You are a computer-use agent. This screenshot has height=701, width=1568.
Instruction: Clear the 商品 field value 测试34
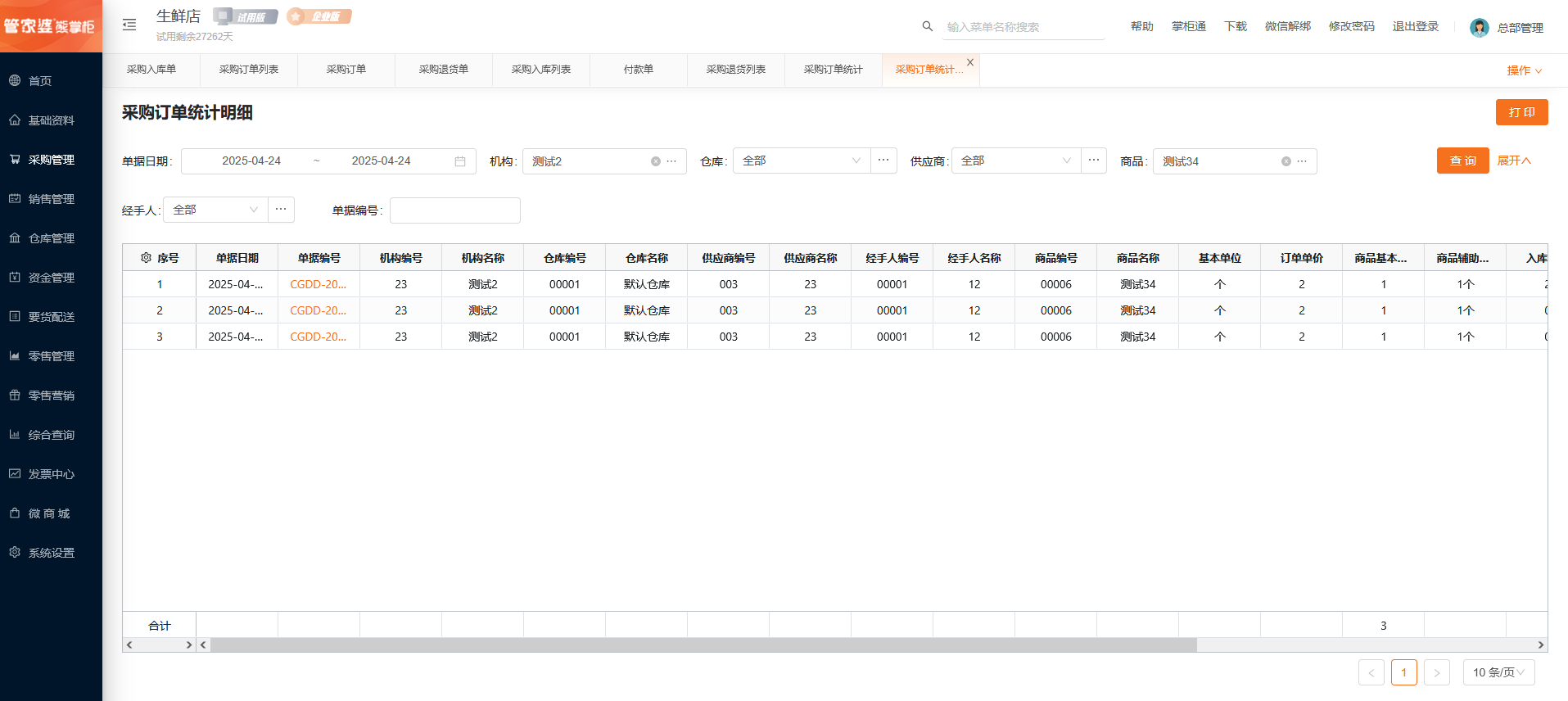tap(1286, 161)
